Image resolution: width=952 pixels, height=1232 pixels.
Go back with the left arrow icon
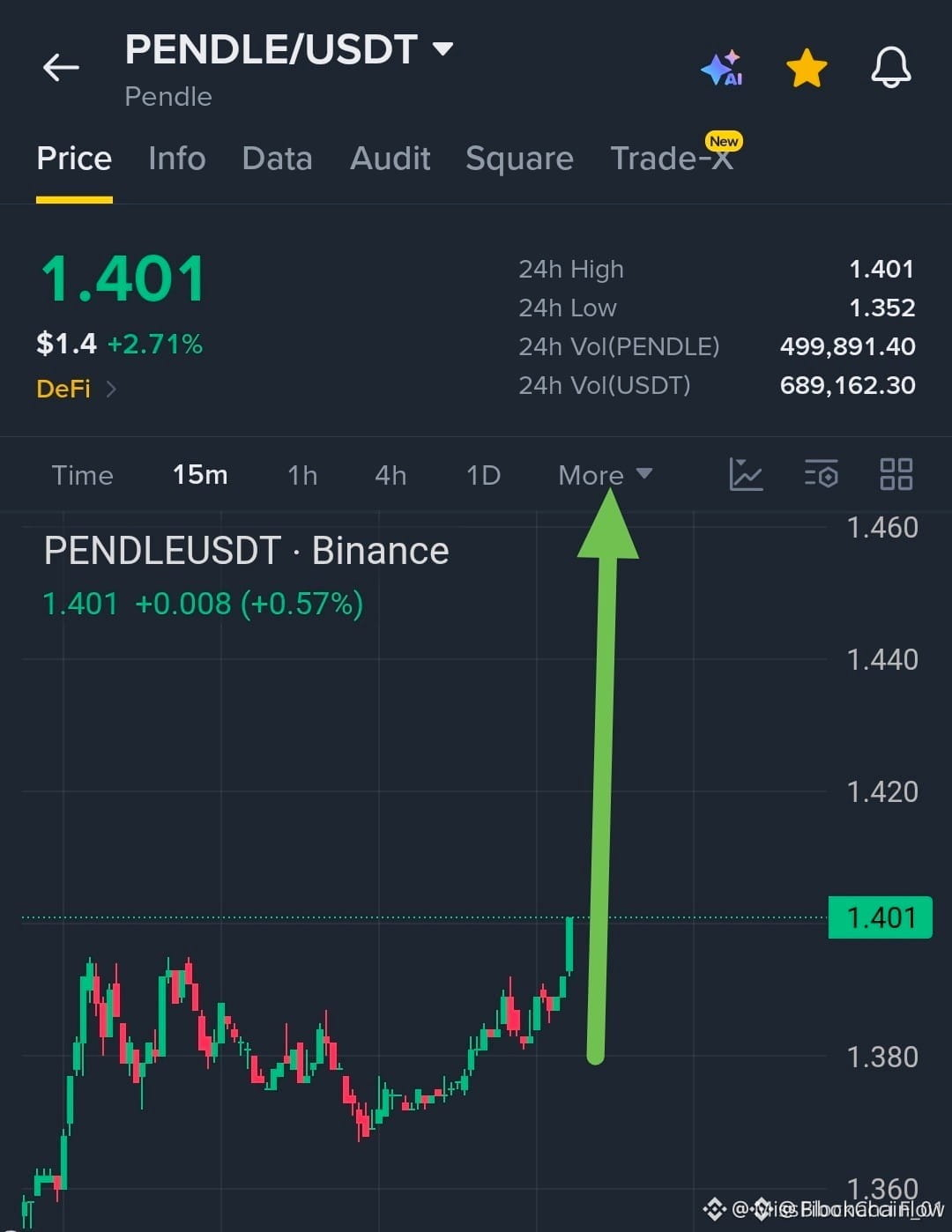[x=61, y=67]
